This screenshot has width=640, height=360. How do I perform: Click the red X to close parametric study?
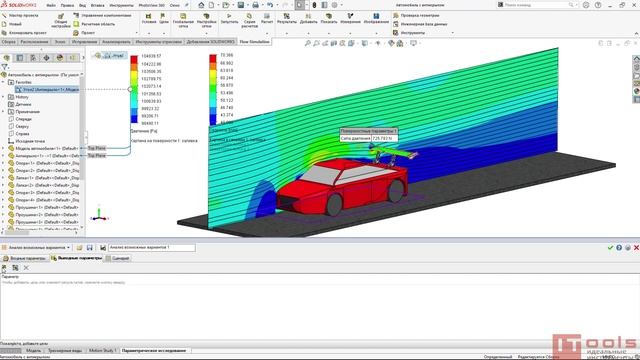tap(636, 248)
